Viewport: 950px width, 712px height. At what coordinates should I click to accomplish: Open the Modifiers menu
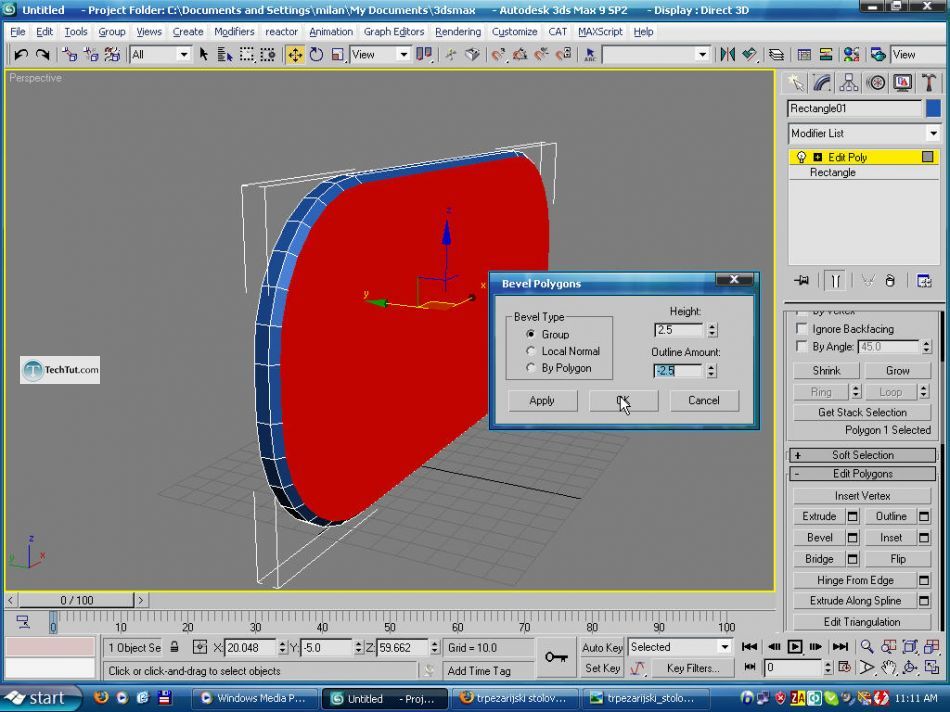click(x=234, y=32)
